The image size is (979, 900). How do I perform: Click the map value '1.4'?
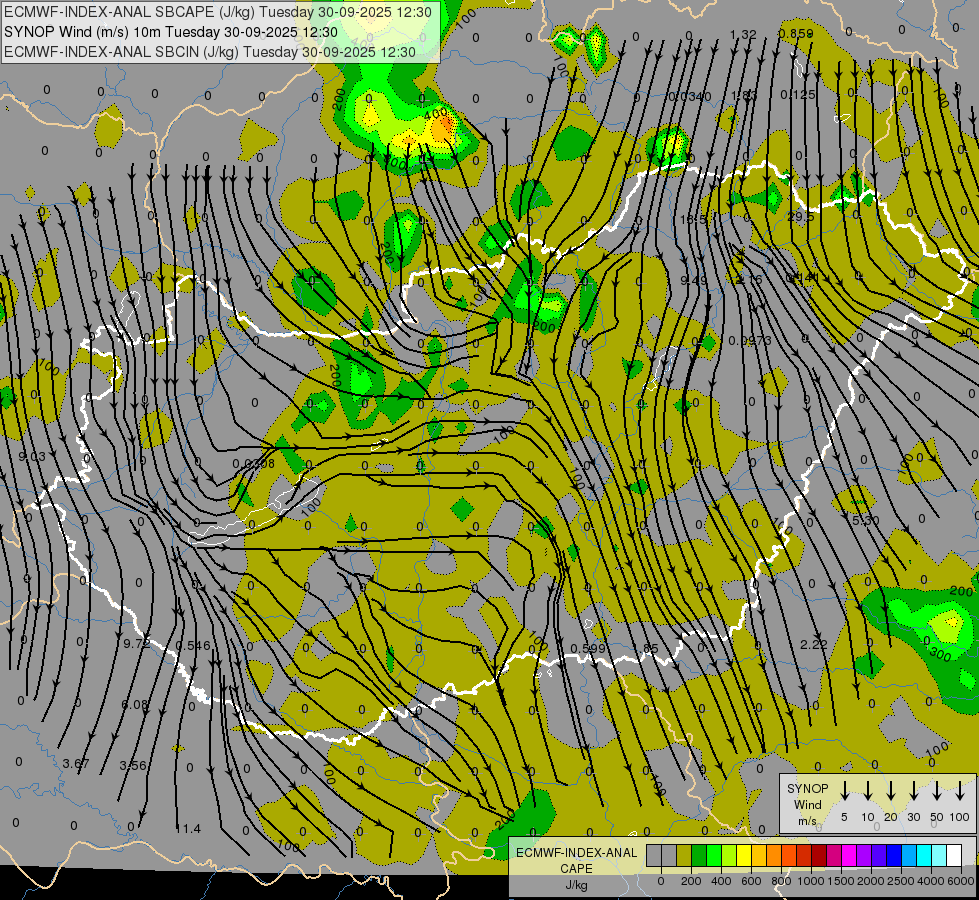190,828
